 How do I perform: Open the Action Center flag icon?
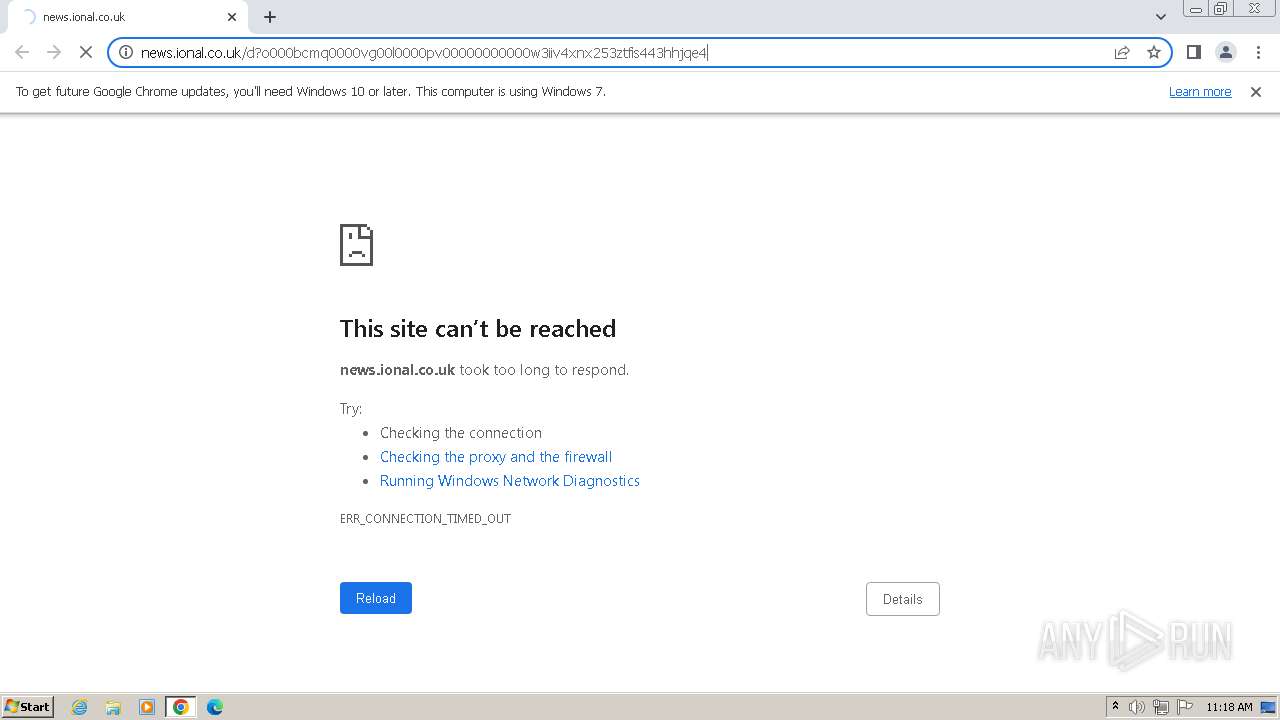pos(1185,707)
